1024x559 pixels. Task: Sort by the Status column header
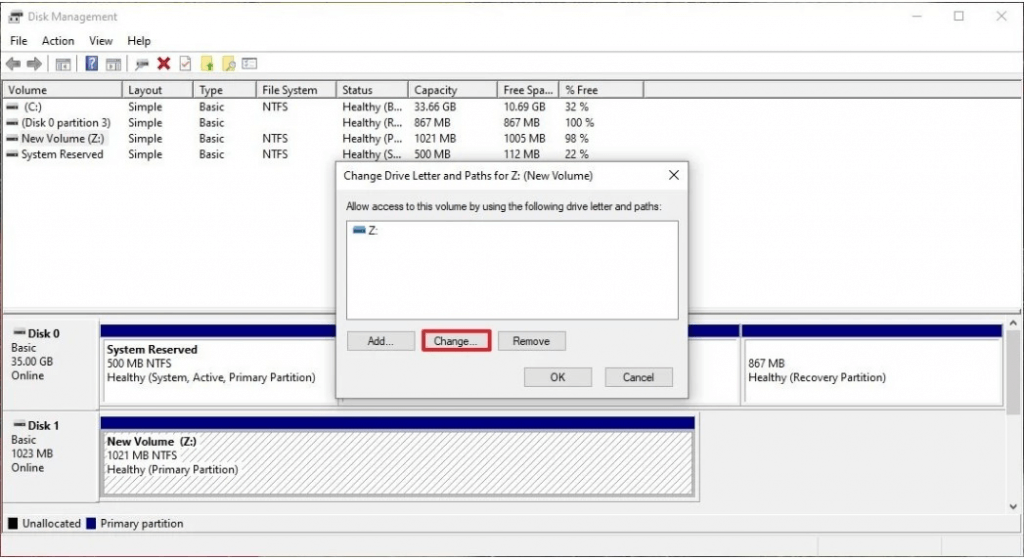372,90
